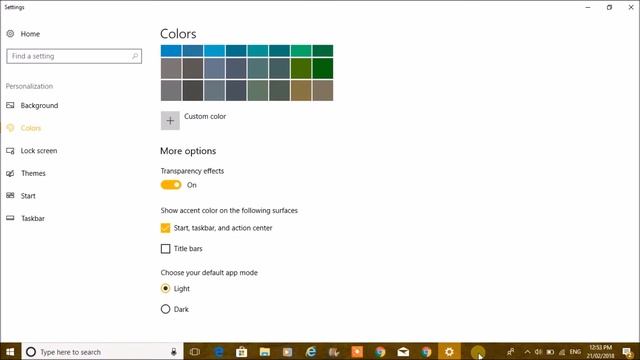Launch Microsoft Edge from the taskbar
The height and width of the screenshot is (360, 640).
[x=219, y=352]
